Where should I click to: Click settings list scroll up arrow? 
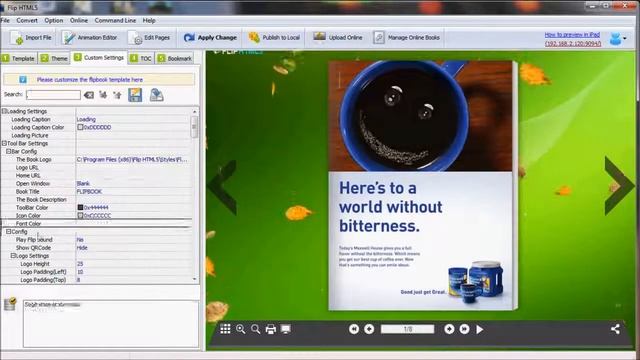click(x=195, y=111)
